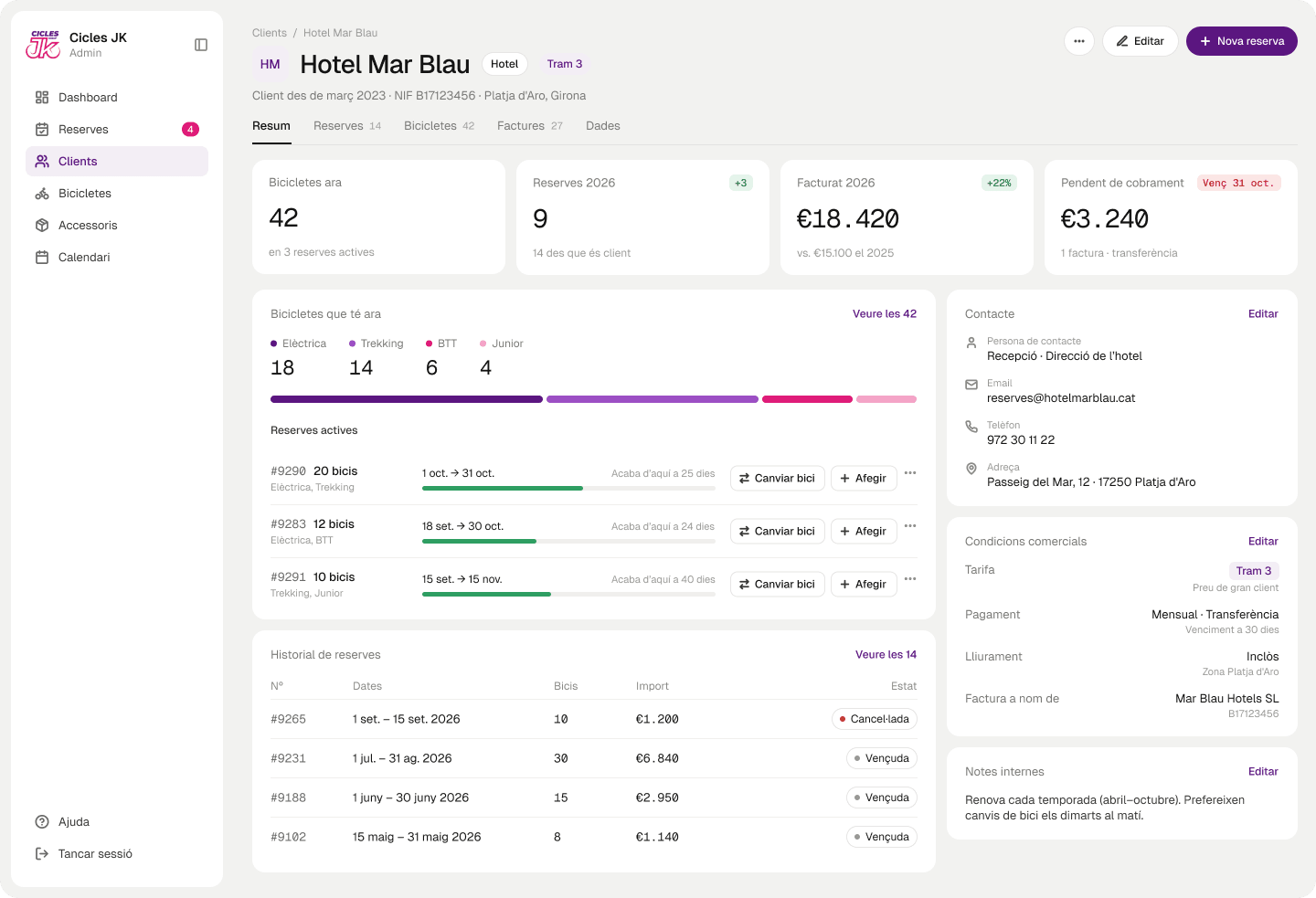The height and width of the screenshot is (898, 1316).
Task: Open the Dades tab
Action: [603, 126]
